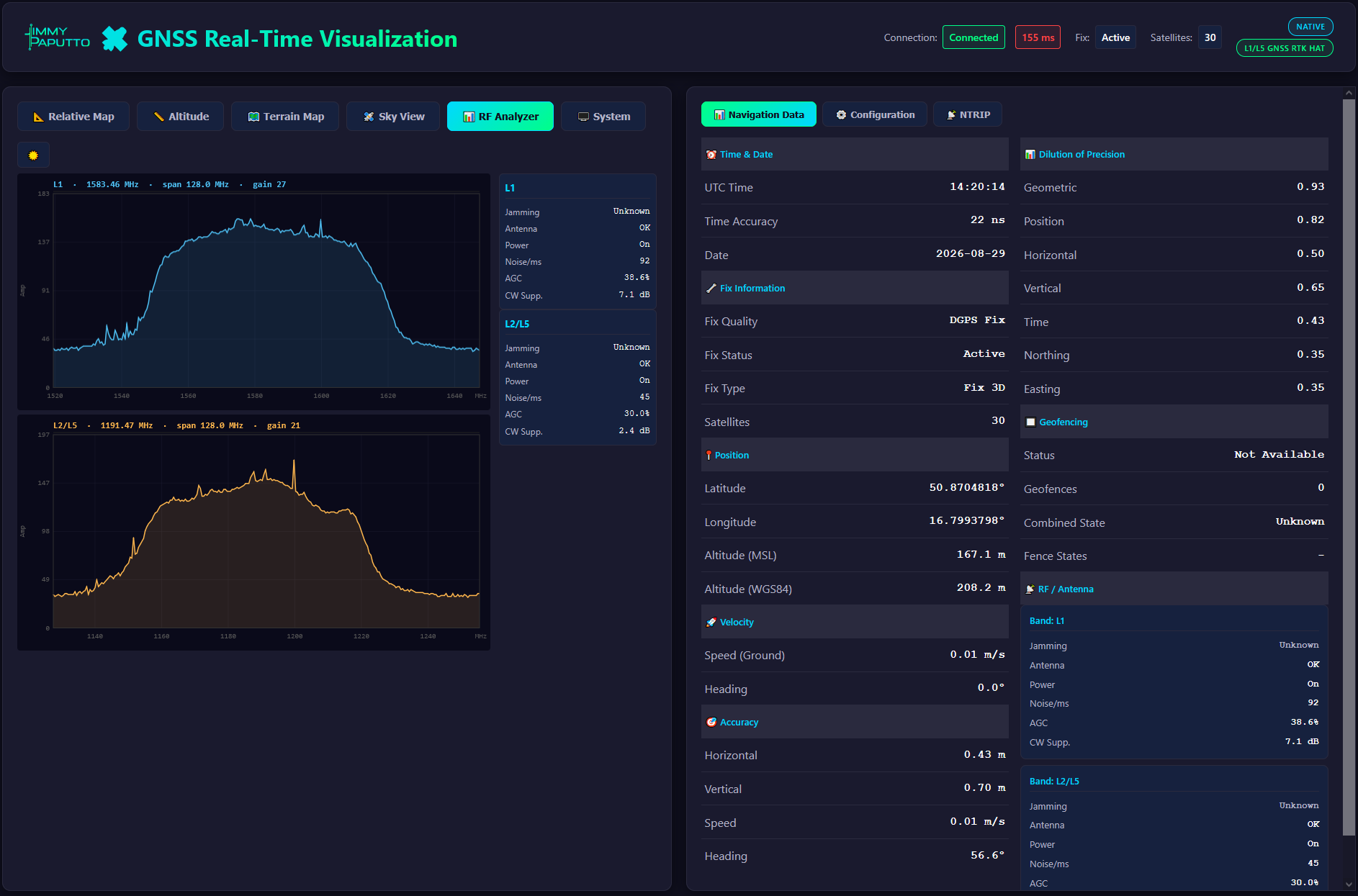
Task: Select the RF Analyzer tab
Action: (x=500, y=117)
